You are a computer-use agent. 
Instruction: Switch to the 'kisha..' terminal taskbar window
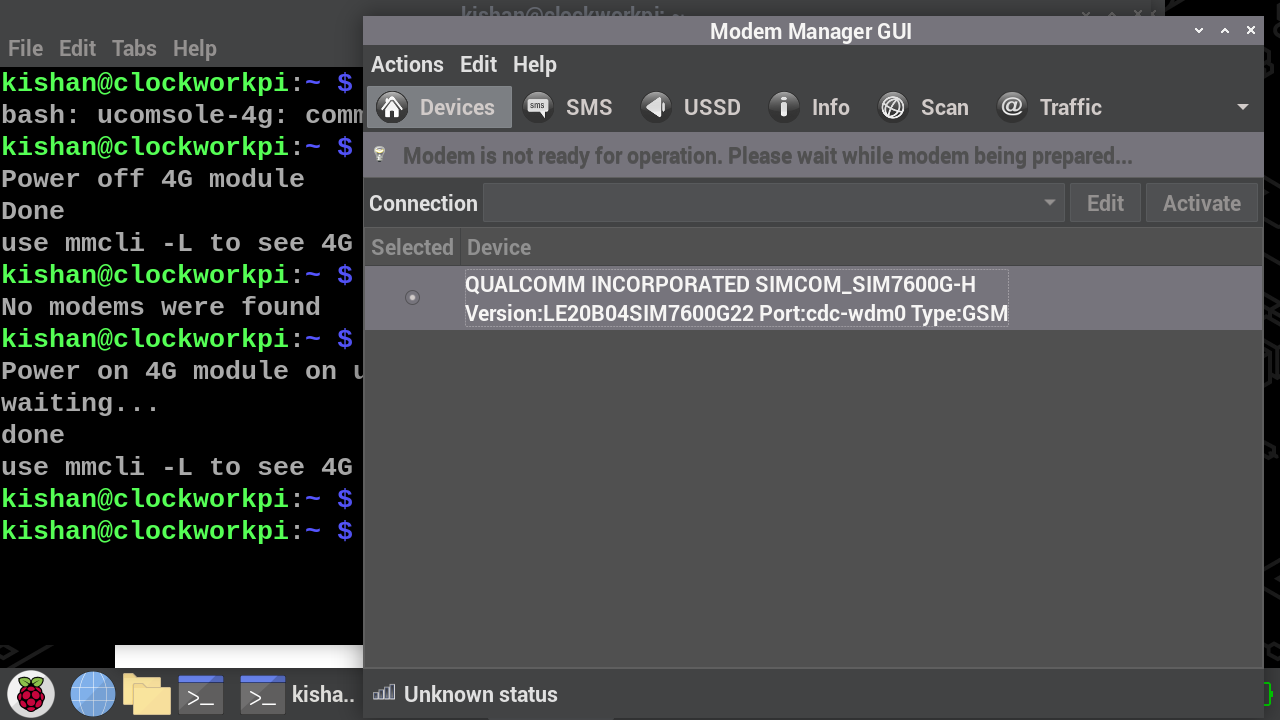[x=298, y=694]
